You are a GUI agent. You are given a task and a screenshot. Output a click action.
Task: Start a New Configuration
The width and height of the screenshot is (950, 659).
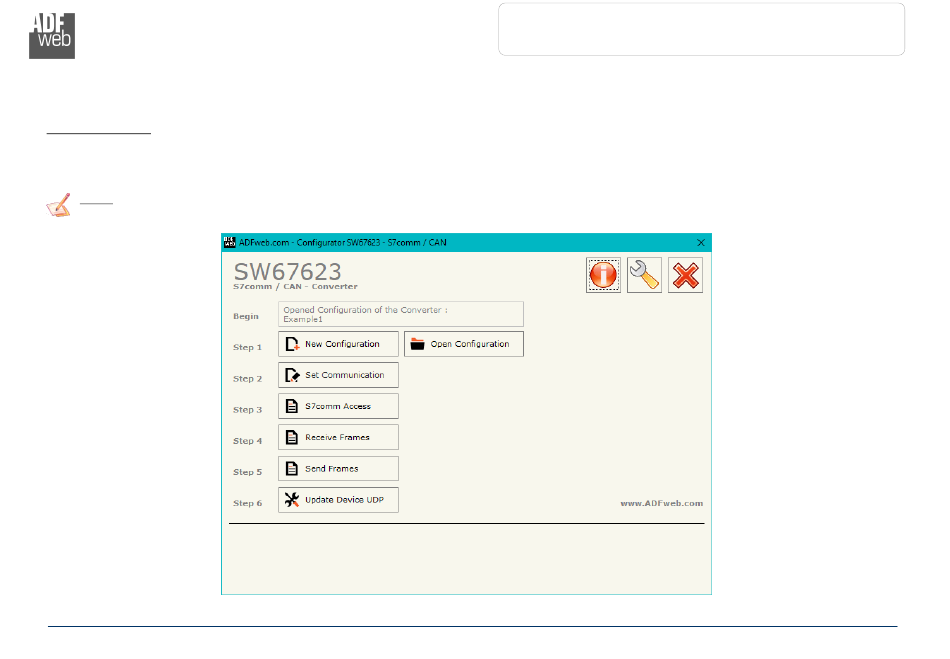coord(338,344)
